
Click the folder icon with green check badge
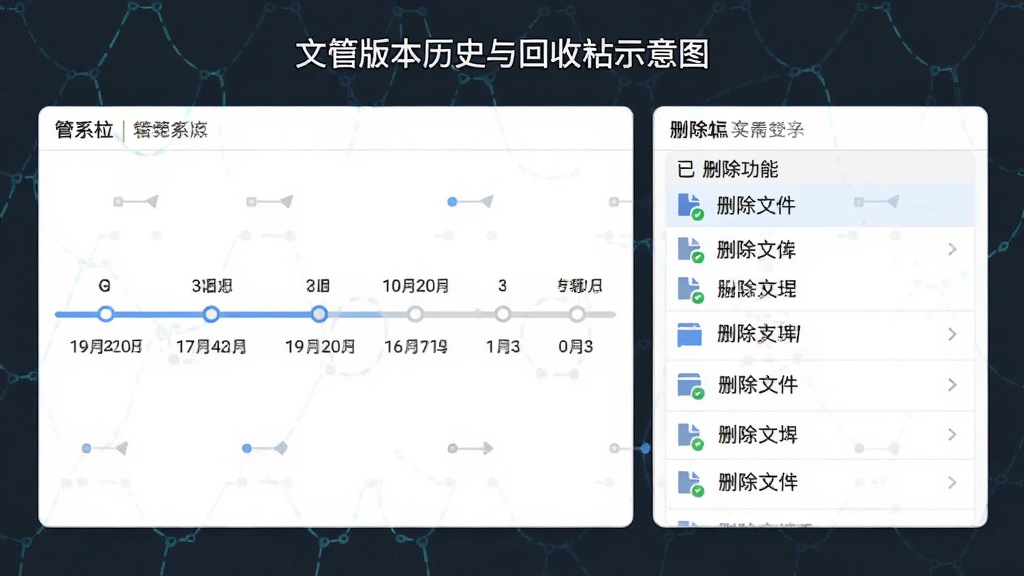(690, 385)
